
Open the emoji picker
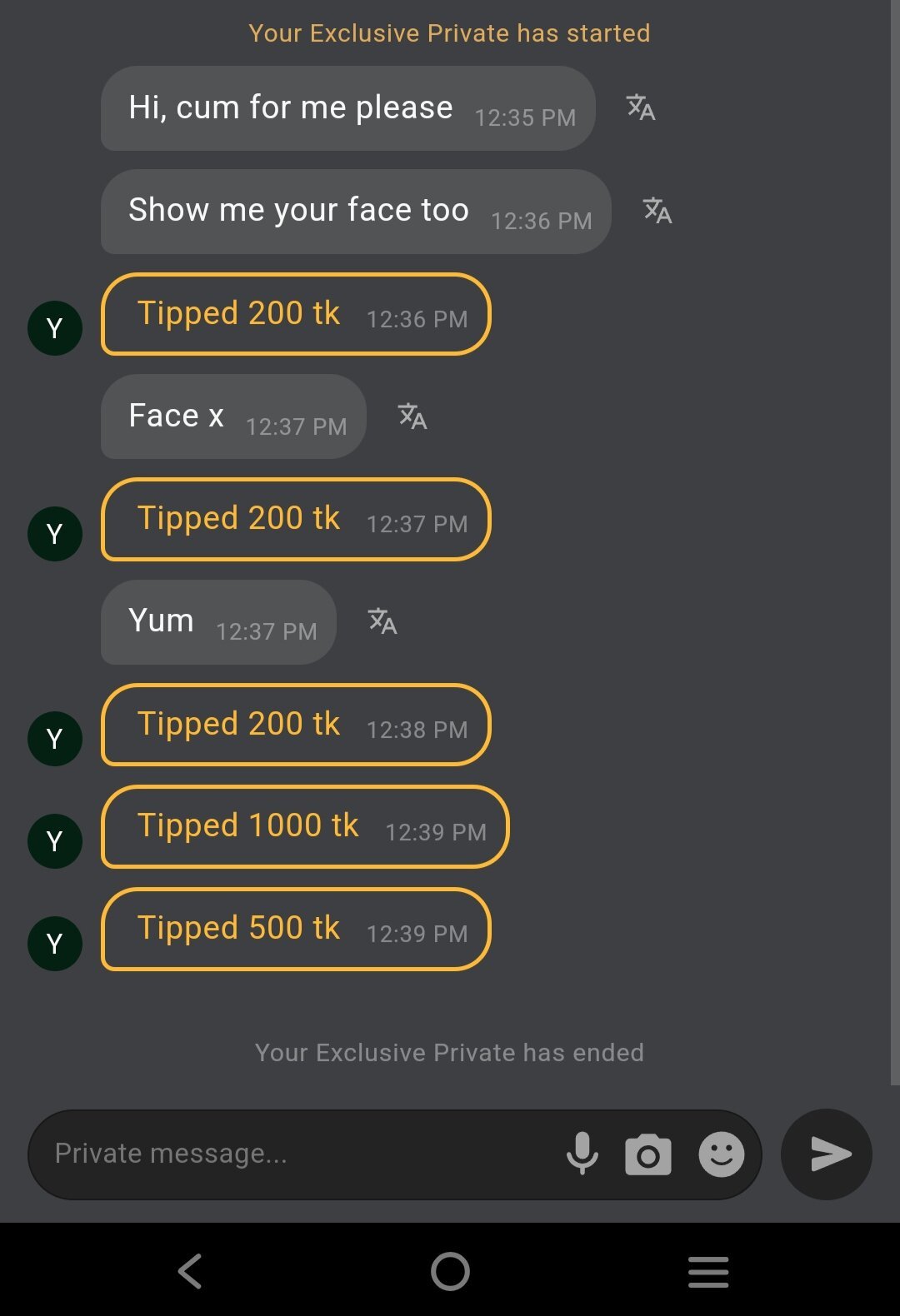721,1154
